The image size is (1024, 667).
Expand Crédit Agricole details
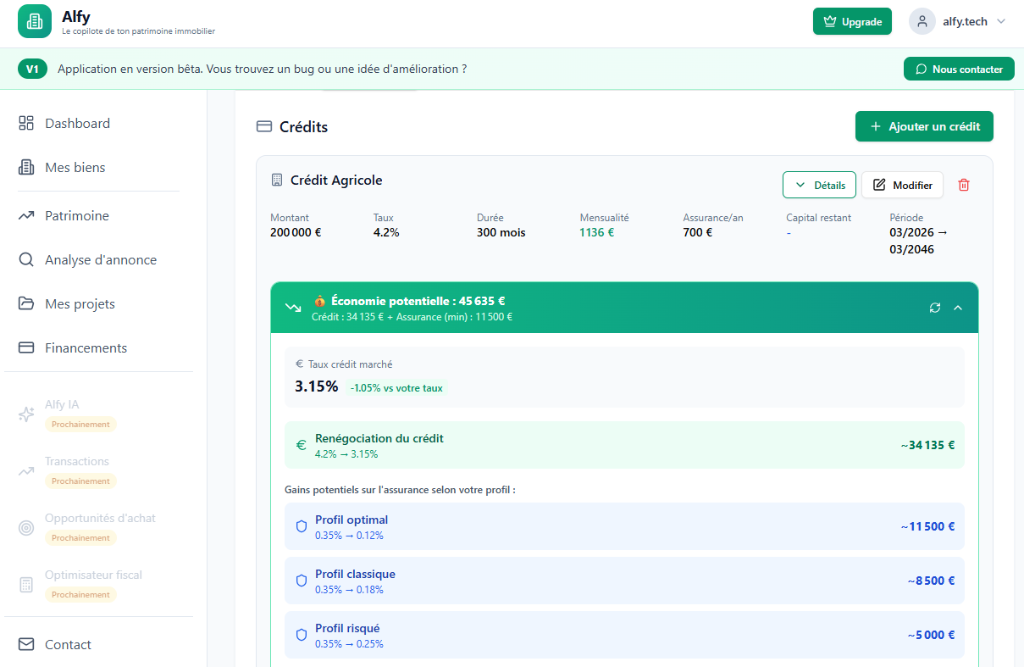pyautogui.click(x=819, y=186)
